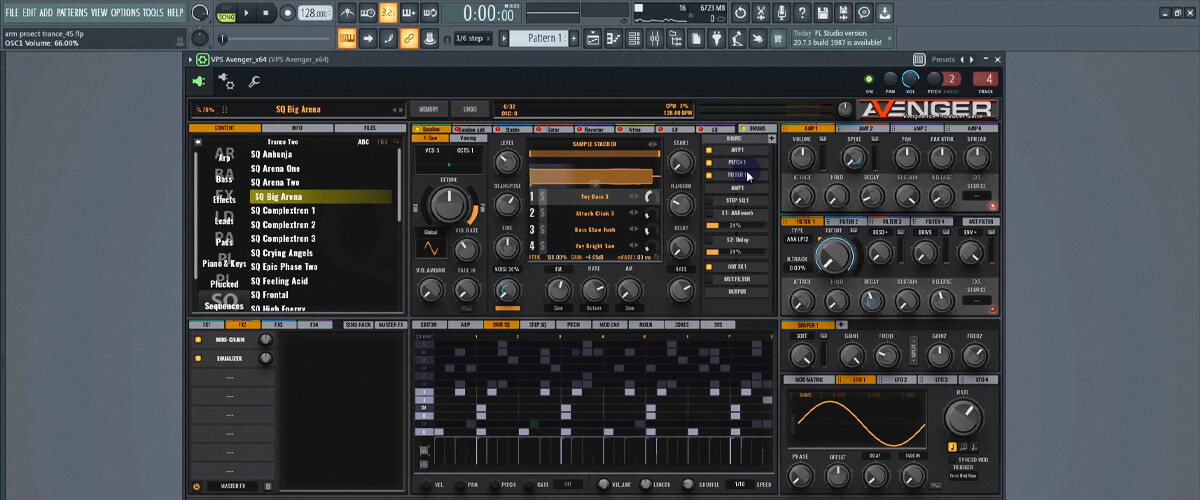
Task: Switch to the STEP SQ editor tab
Action: coord(537,325)
